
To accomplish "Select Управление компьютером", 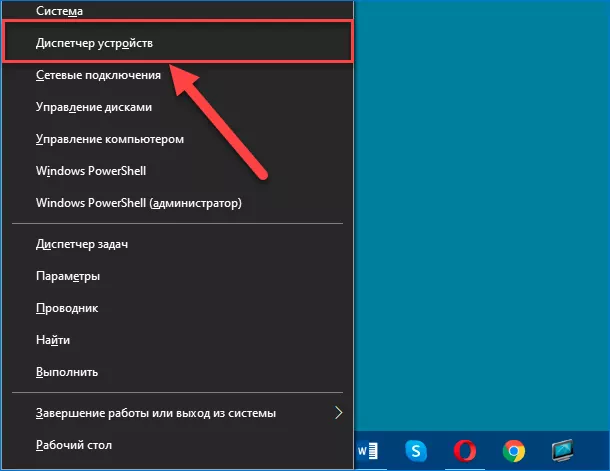I will pyautogui.click(x=110, y=139).
